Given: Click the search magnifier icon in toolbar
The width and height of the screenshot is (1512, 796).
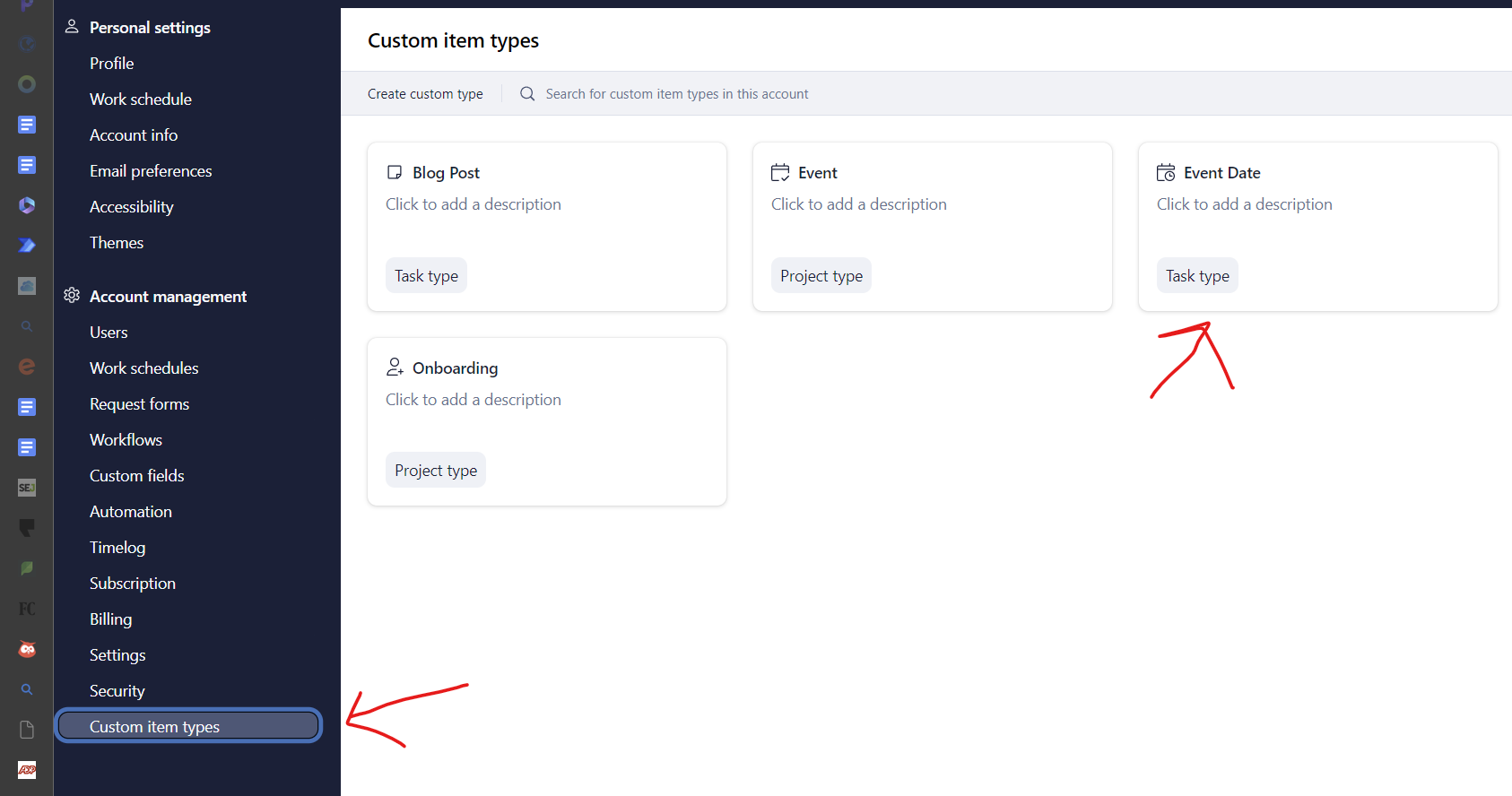Looking at the screenshot, I should pos(527,94).
